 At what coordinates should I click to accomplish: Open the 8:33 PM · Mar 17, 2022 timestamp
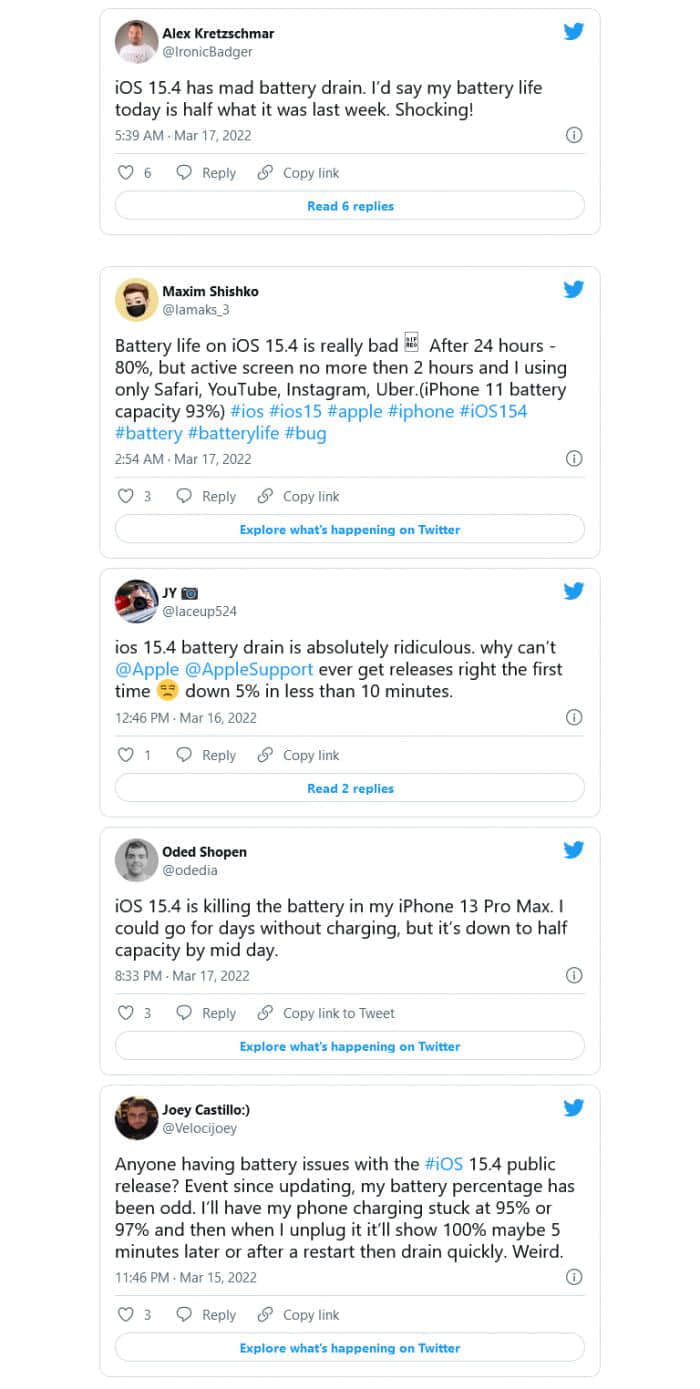coord(182,976)
